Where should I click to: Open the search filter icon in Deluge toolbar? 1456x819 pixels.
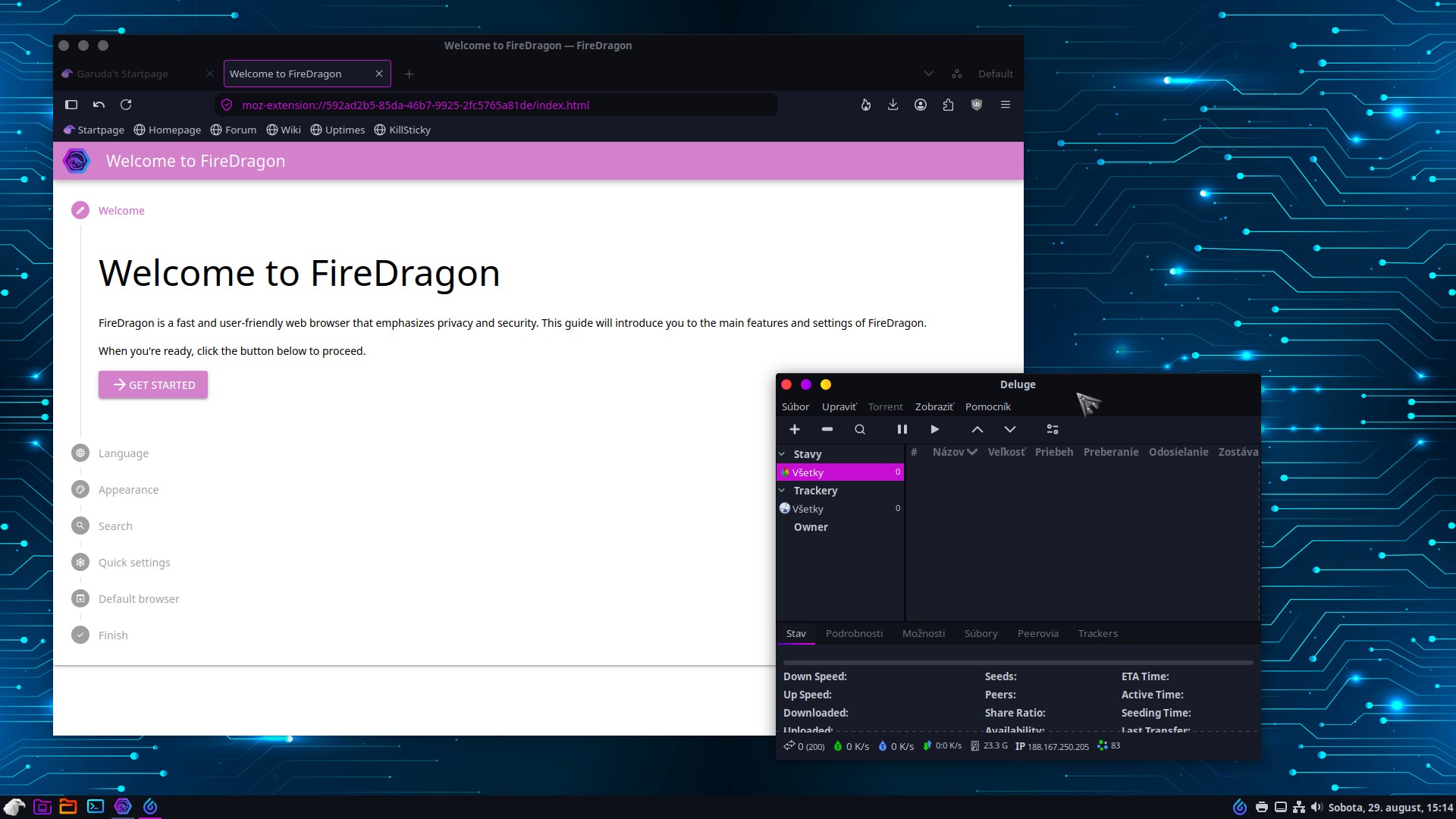click(860, 429)
